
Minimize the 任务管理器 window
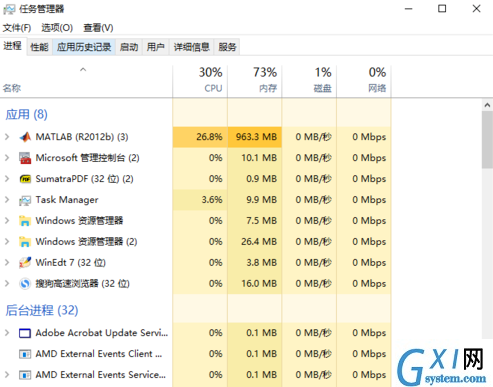[x=409, y=9]
